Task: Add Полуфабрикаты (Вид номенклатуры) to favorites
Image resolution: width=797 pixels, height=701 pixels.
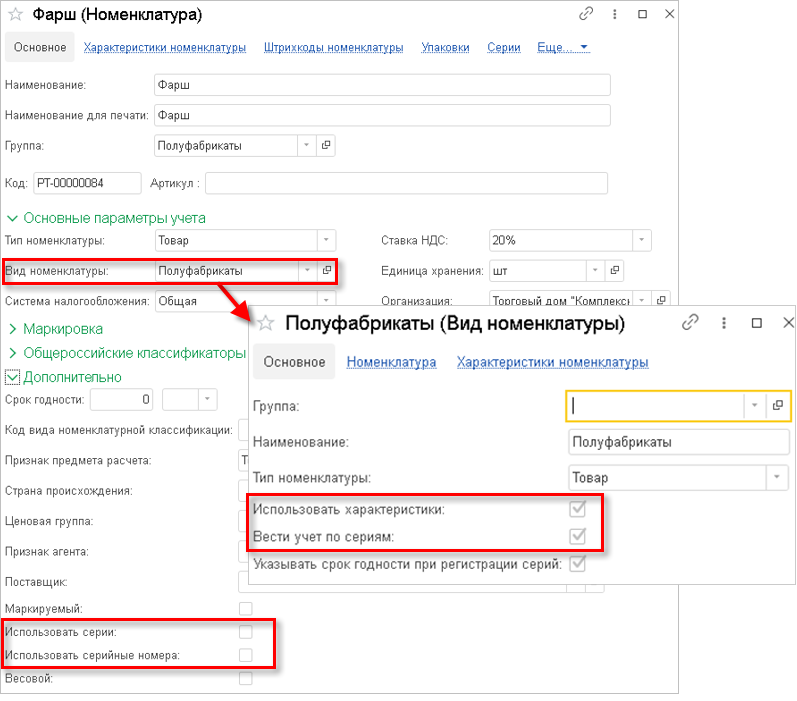Action: point(266,323)
